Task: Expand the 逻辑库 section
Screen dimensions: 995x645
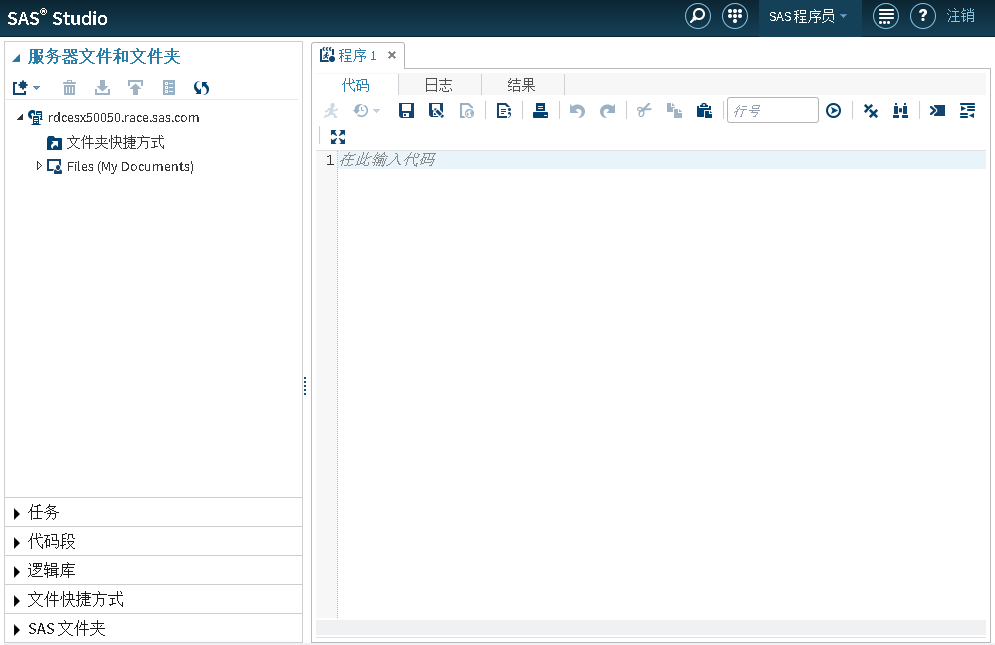Action: pyautogui.click(x=51, y=570)
